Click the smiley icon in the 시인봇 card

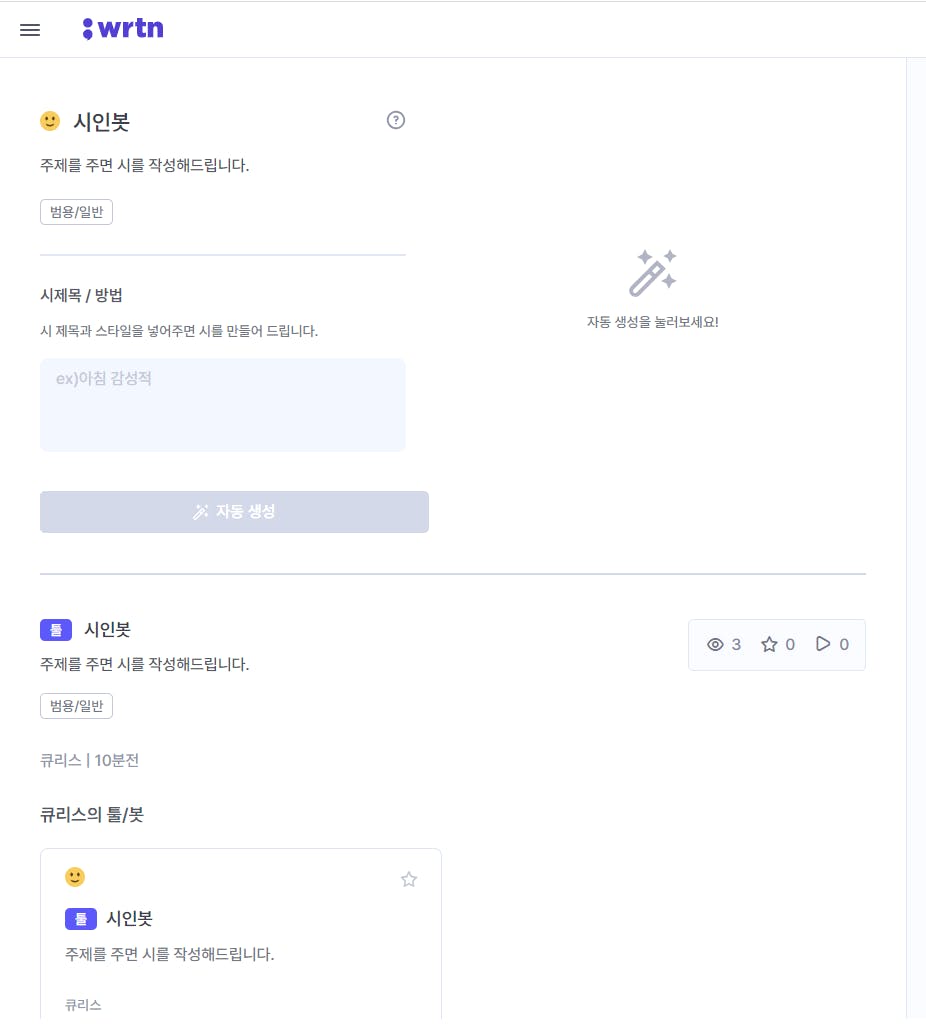(x=75, y=877)
